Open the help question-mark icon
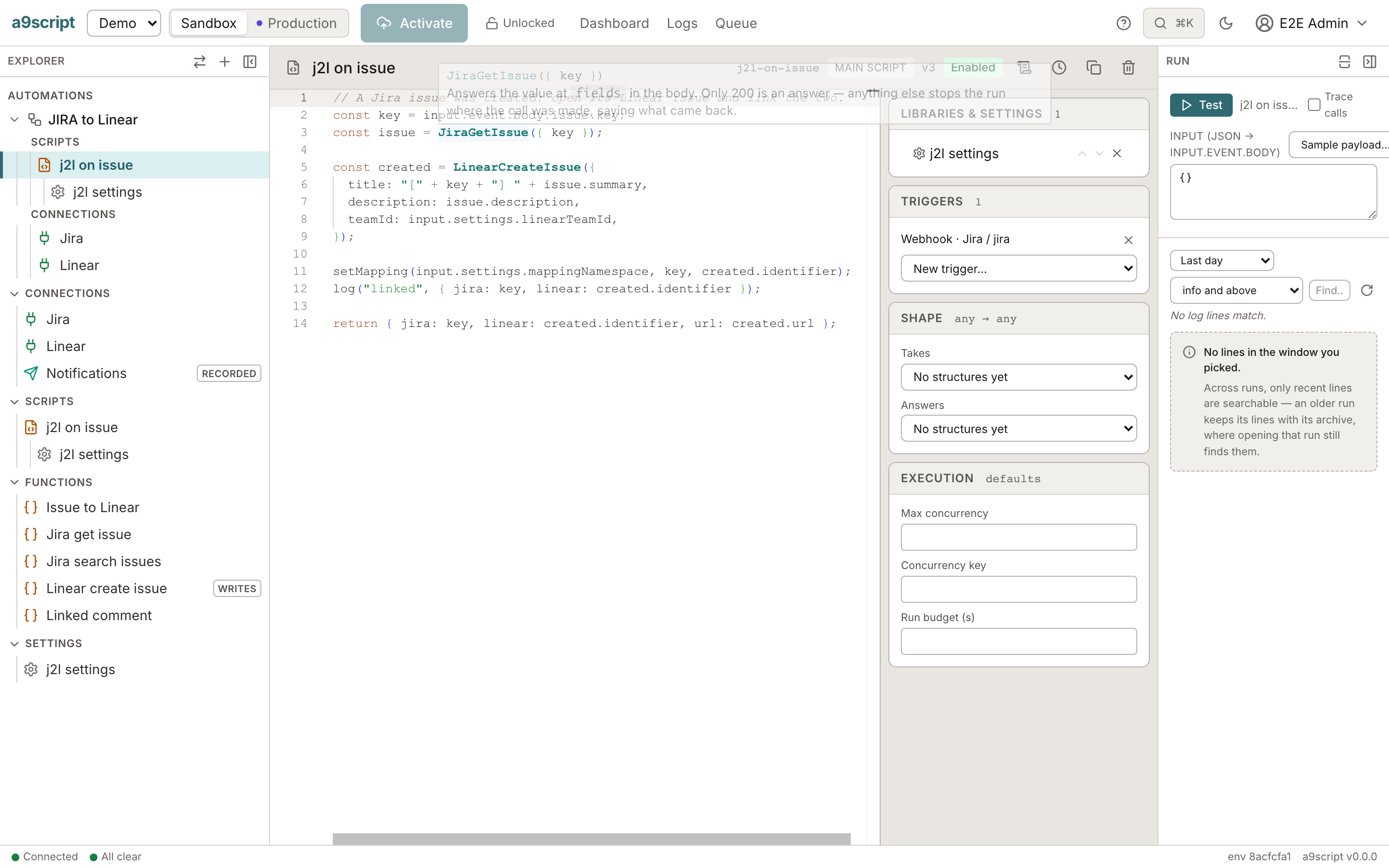Screen dimensions: 1389x868 (1123, 23)
